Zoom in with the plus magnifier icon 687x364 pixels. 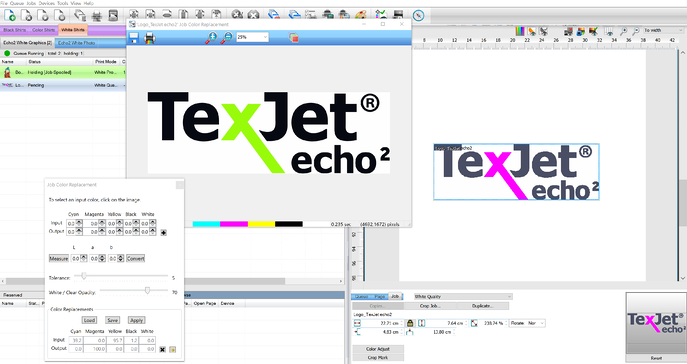(211, 38)
